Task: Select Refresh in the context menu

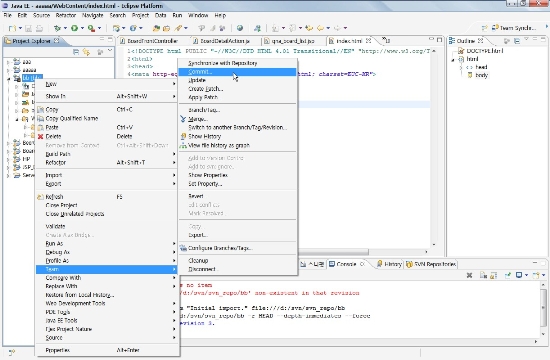Action: (107, 197)
